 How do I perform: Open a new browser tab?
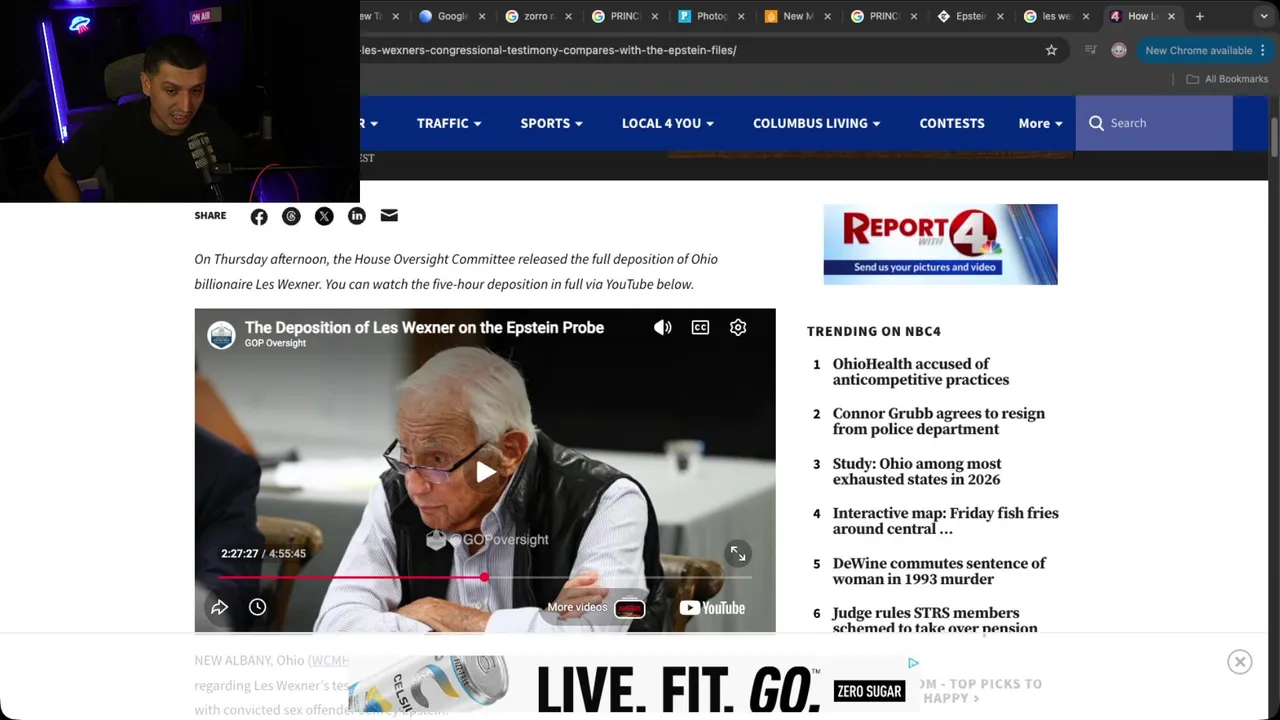(1199, 16)
